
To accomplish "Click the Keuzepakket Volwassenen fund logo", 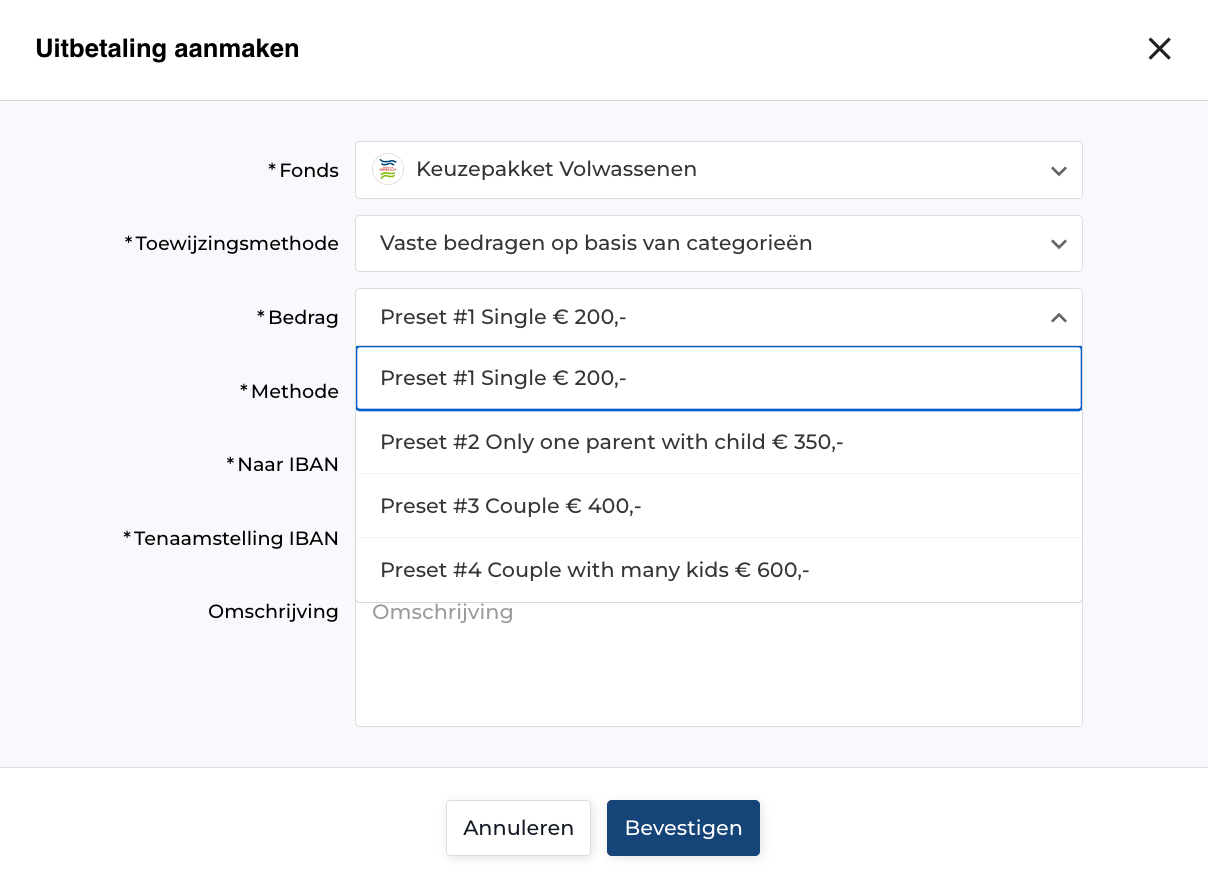I will (388, 170).
